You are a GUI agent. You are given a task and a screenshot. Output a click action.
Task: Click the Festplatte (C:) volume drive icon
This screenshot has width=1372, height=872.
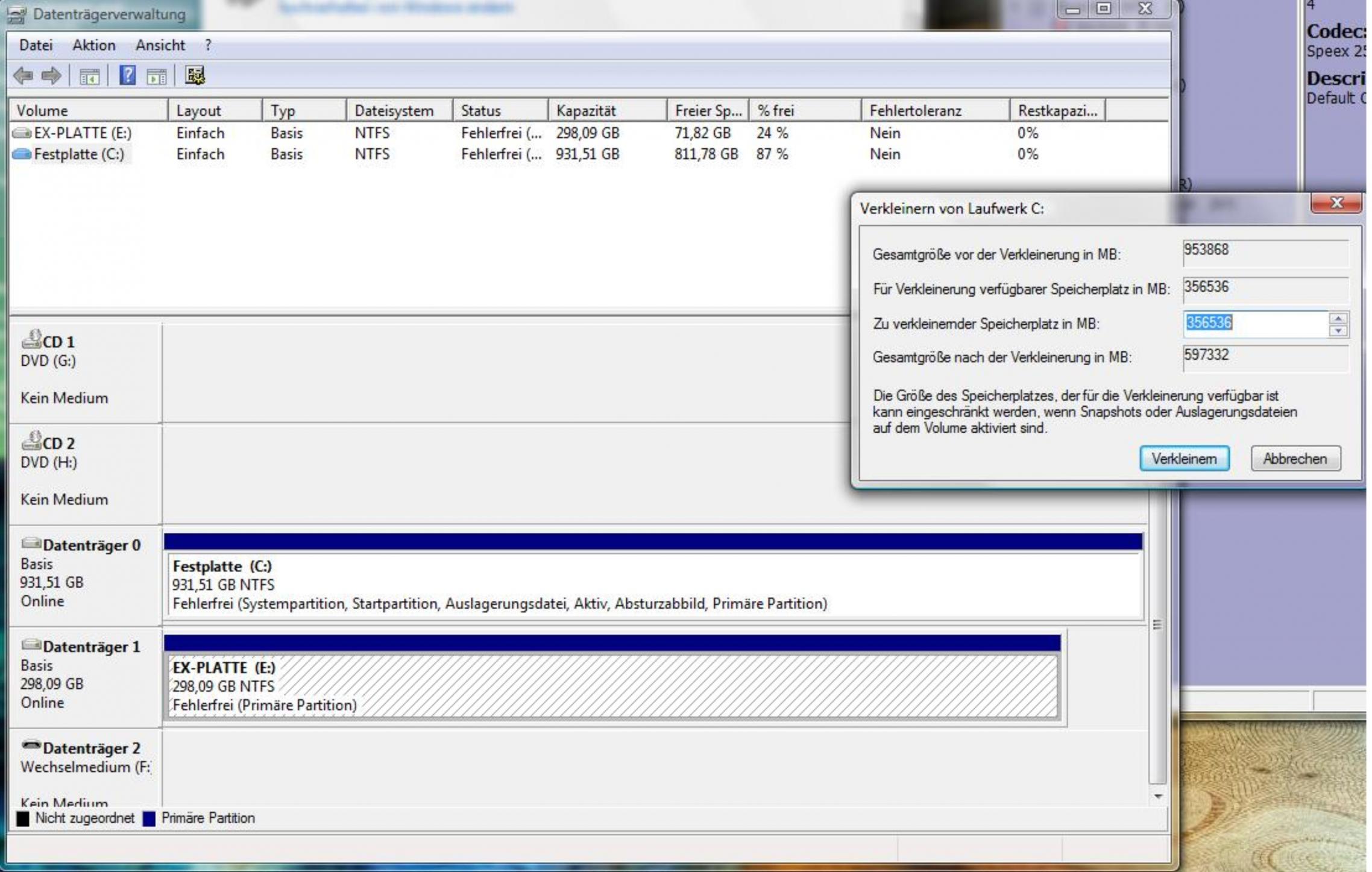(22, 154)
